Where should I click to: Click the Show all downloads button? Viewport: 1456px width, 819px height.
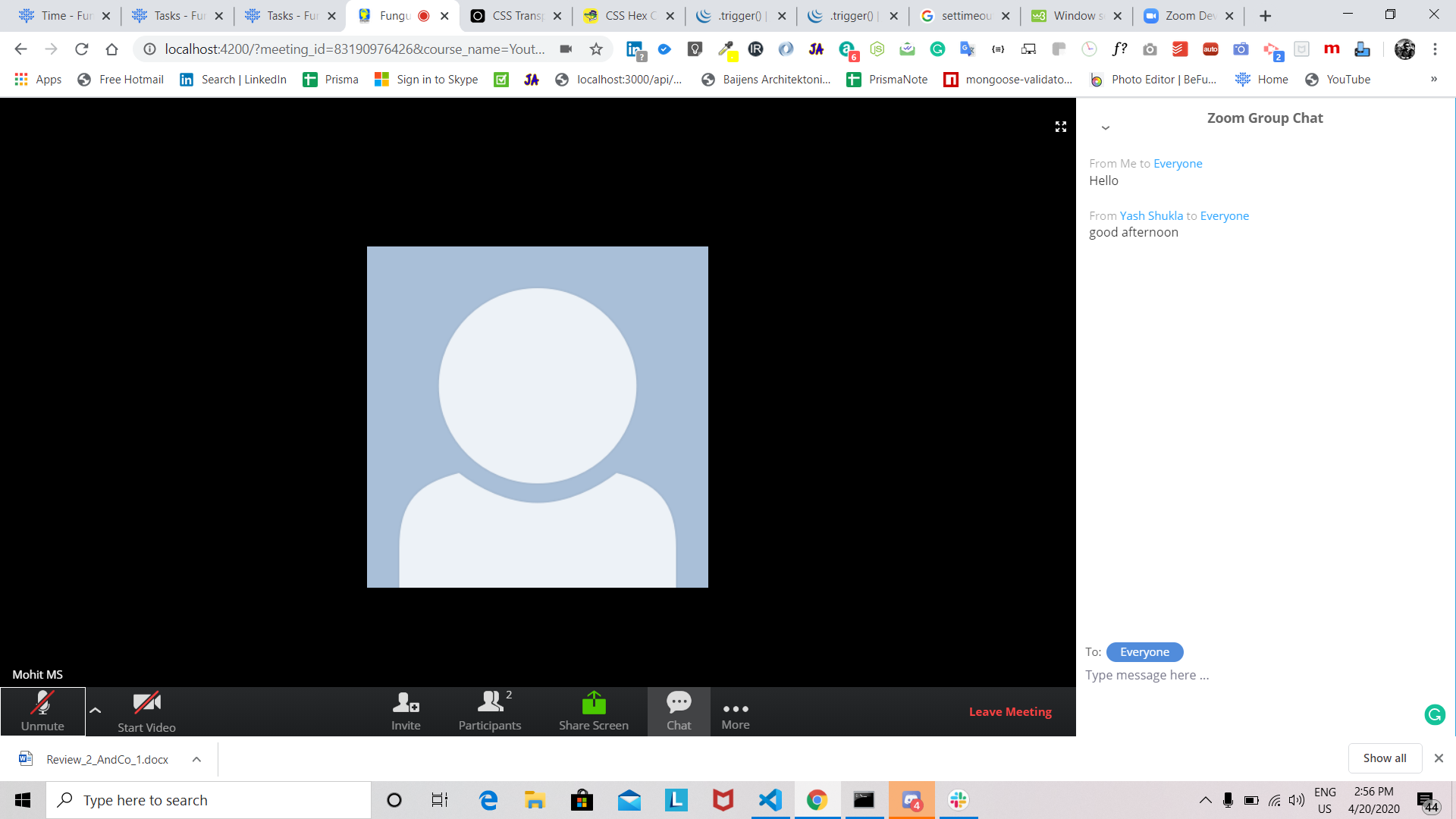1384,758
